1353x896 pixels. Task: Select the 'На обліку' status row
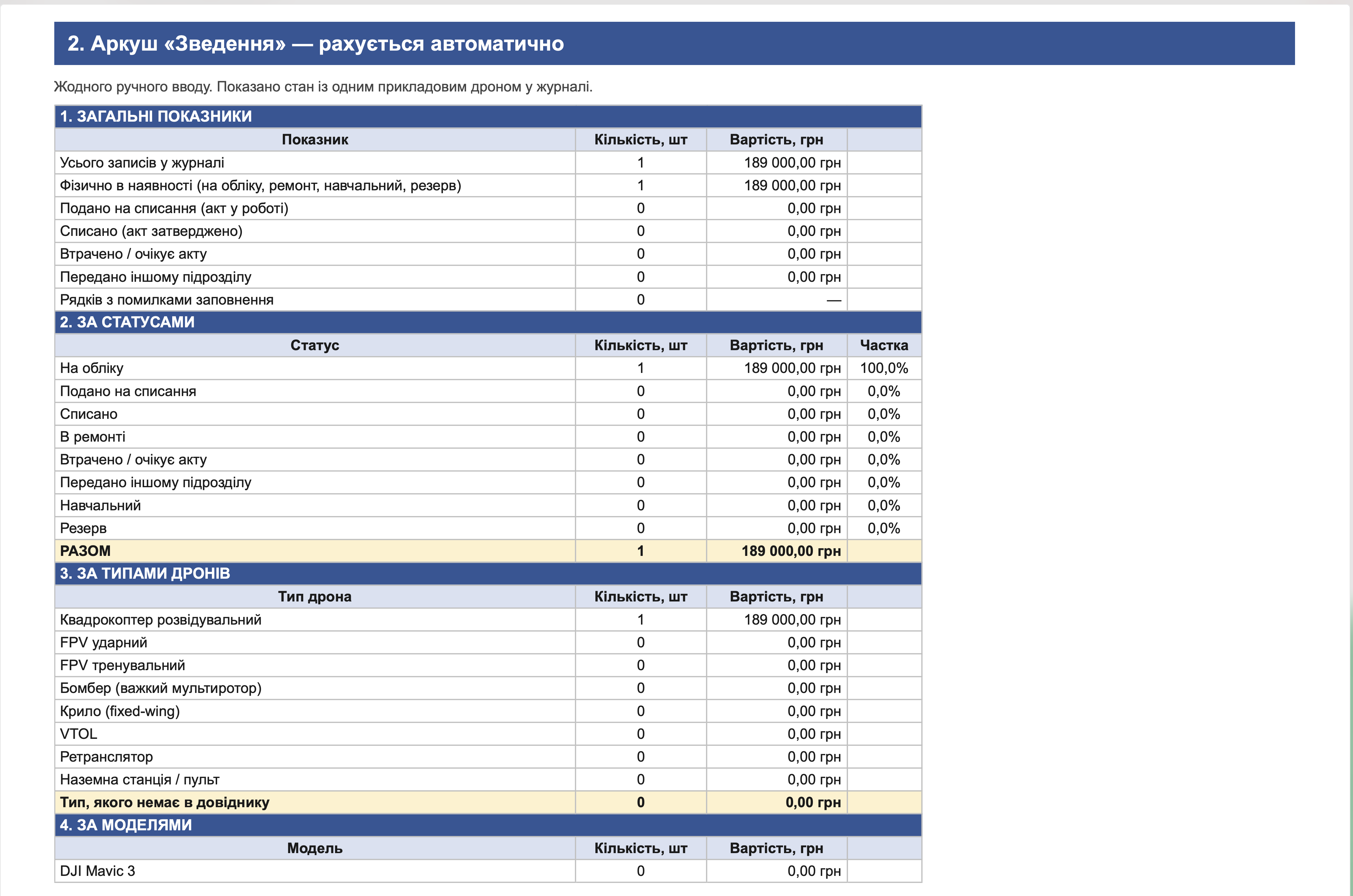coord(488,368)
